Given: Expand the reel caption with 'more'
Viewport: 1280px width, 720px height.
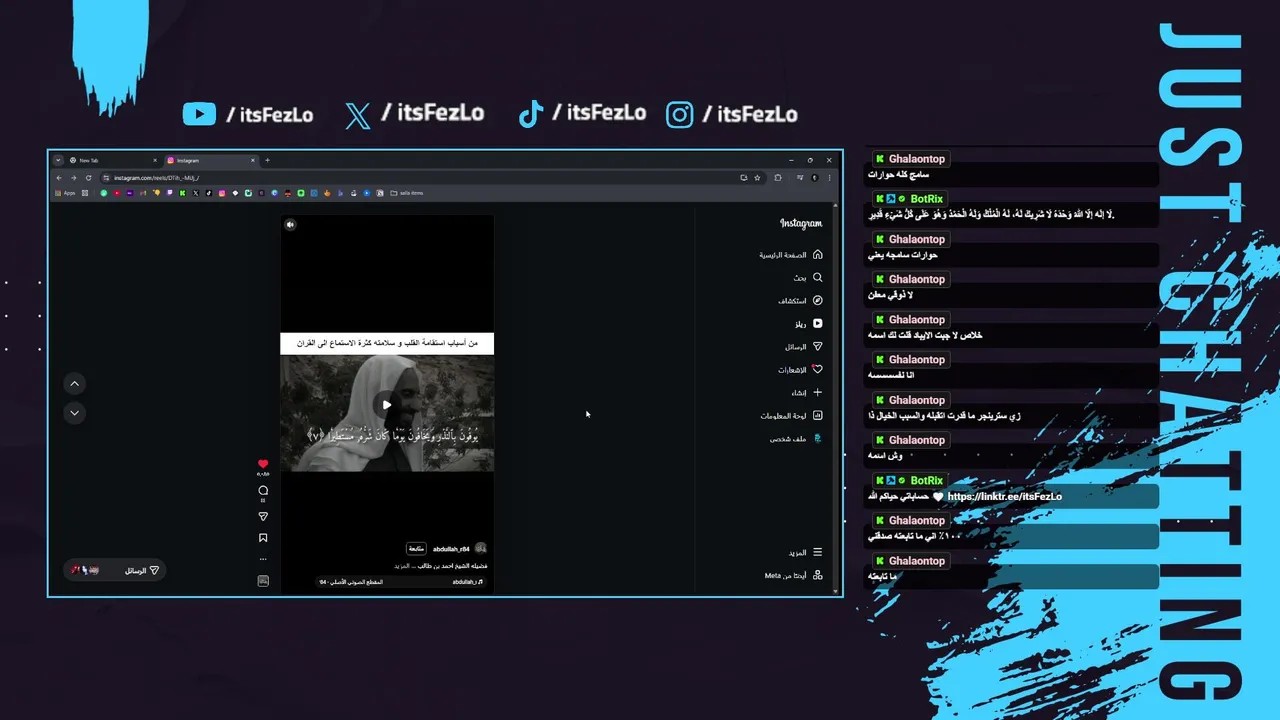Looking at the screenshot, I should coord(401,566).
